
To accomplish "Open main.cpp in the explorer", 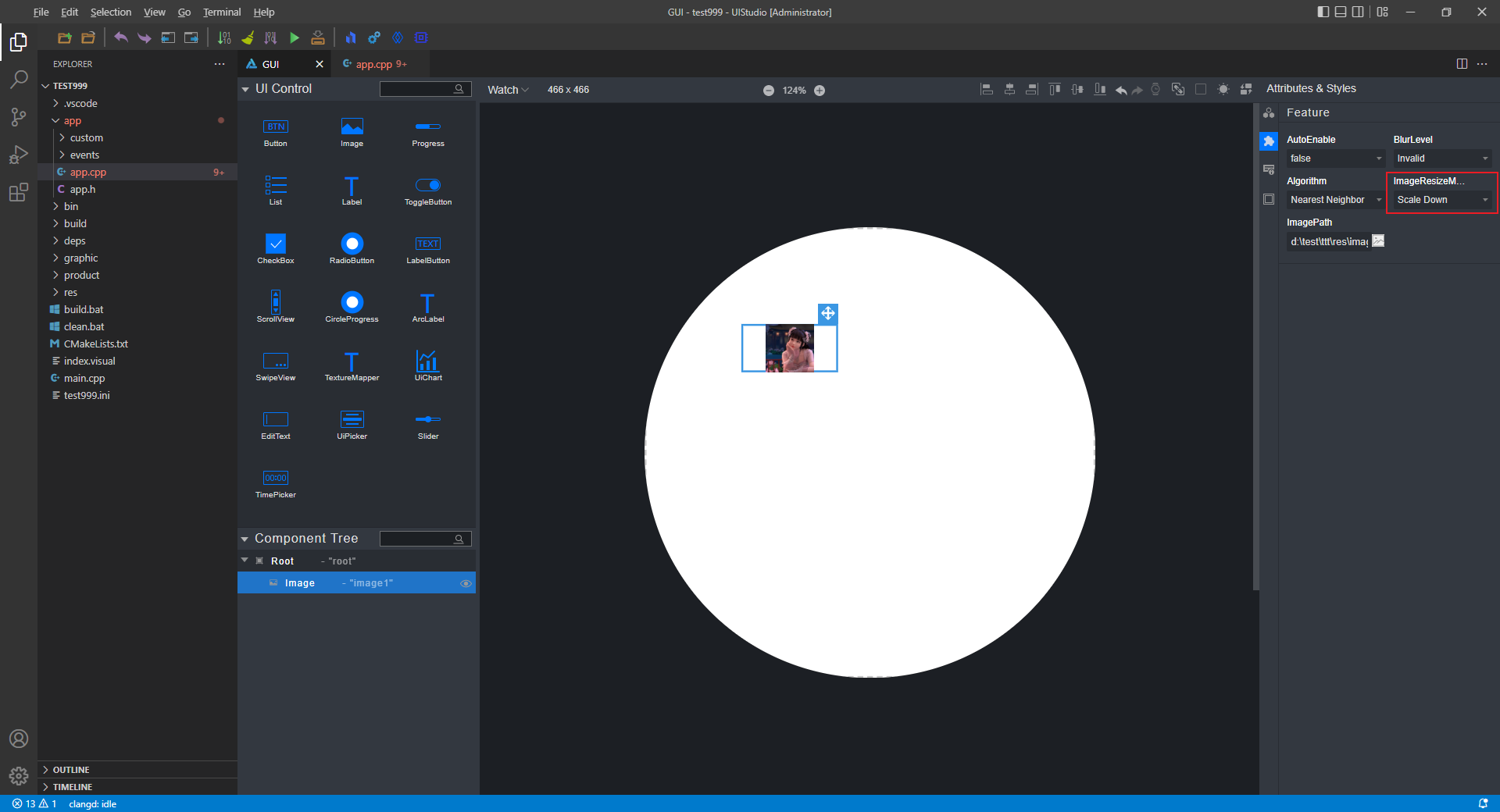I will pyautogui.click(x=84, y=379).
